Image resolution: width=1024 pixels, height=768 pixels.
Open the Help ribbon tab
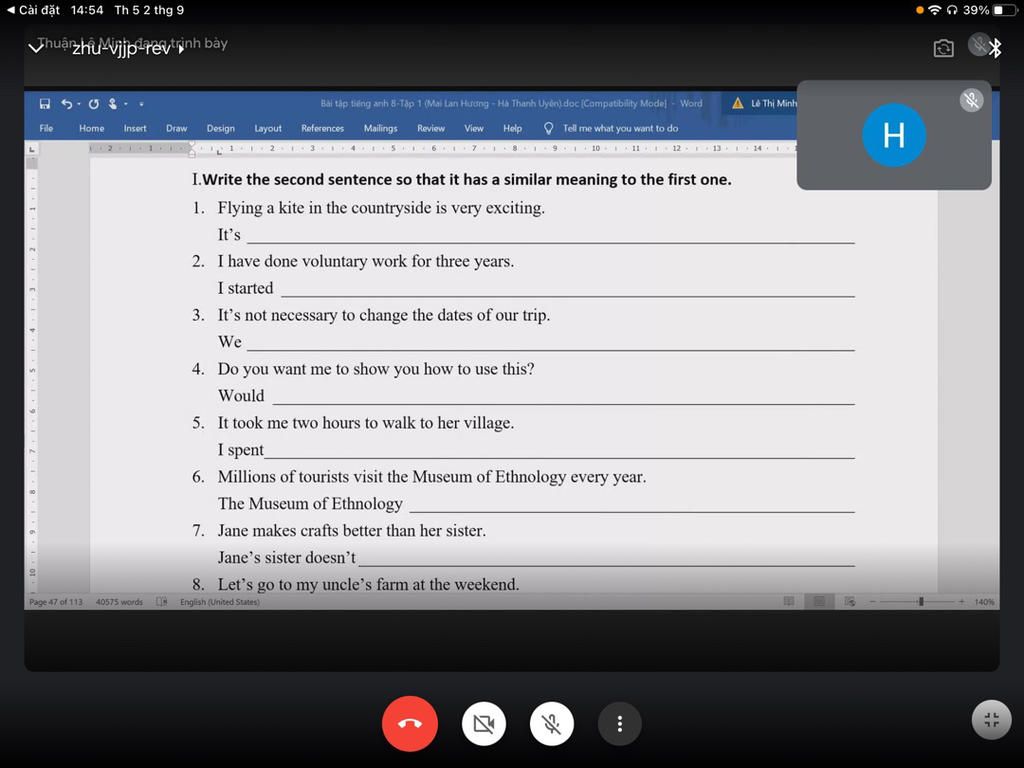pyautogui.click(x=512, y=128)
